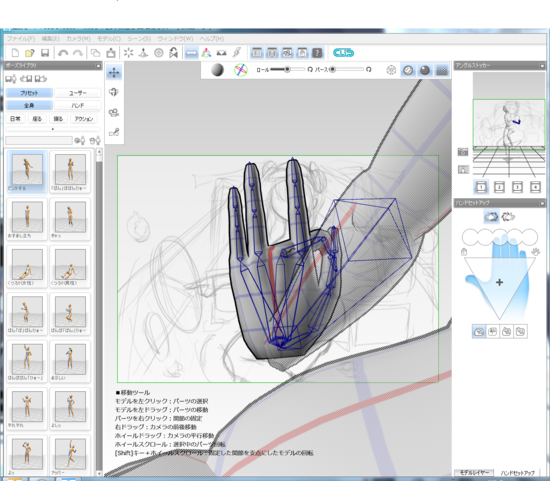Click the export box icon in toolbar
Image resolution: width=550 pixels, height=481 pixels.
[x=111, y=53]
